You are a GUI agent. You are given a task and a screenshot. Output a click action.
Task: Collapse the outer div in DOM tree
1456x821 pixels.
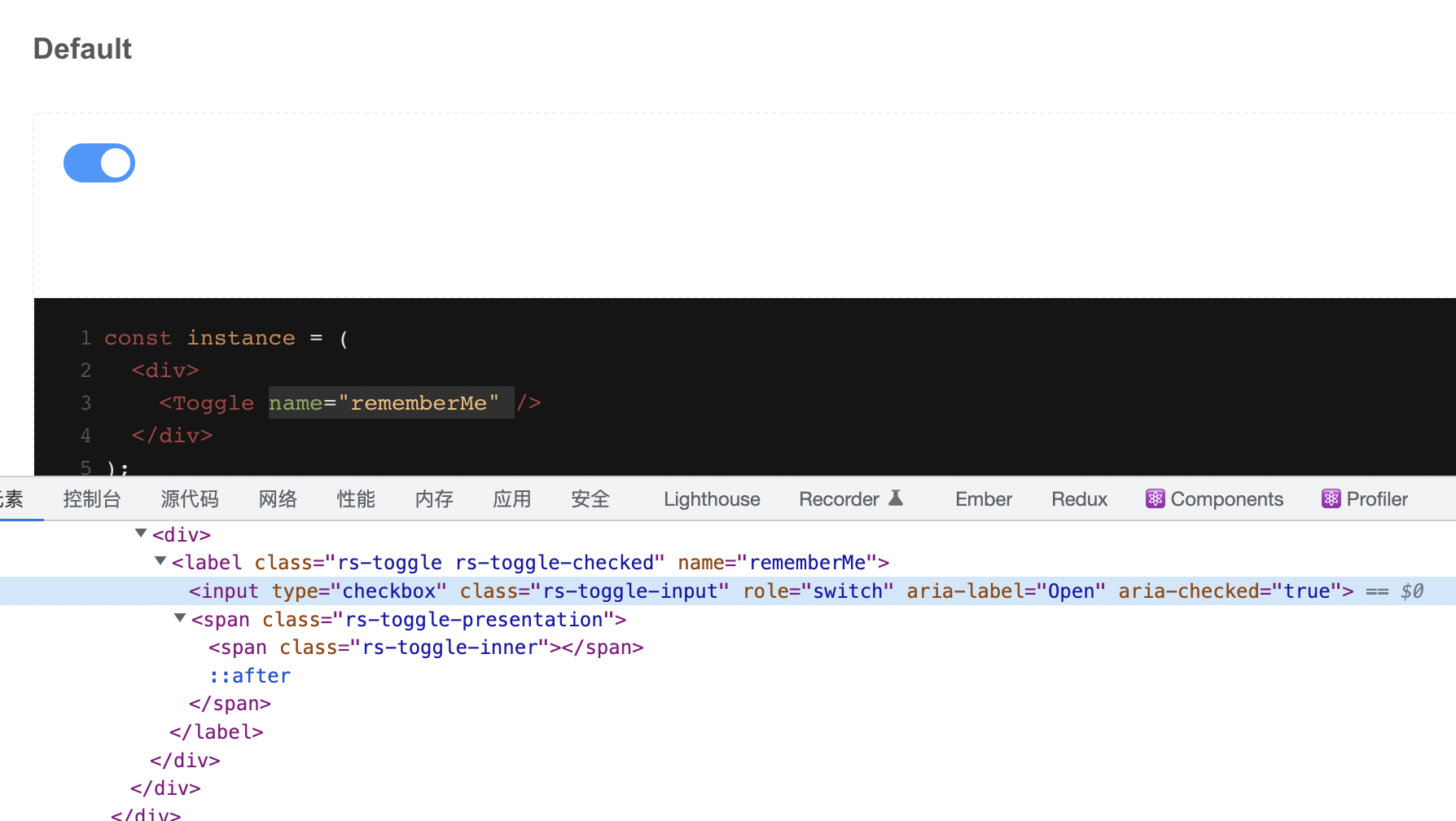140,534
